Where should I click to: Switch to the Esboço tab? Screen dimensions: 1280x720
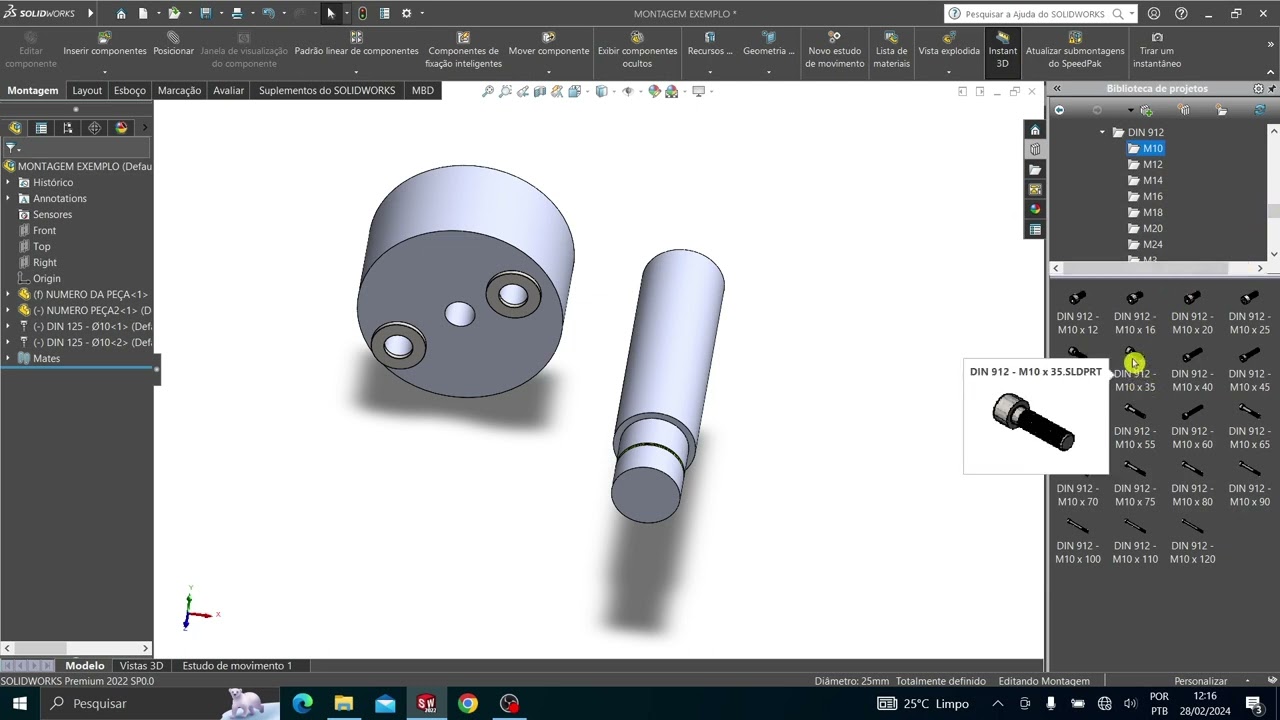pos(130,90)
